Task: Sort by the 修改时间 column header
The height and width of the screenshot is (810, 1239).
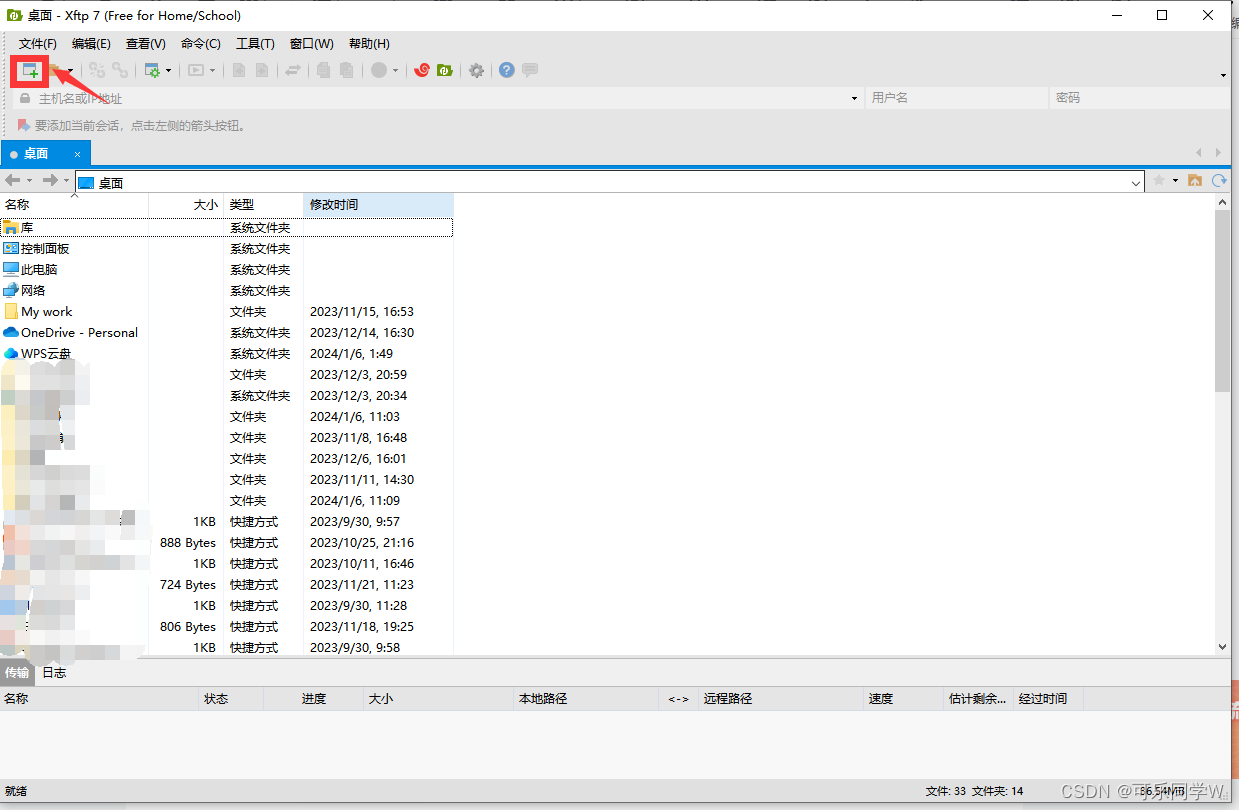Action: point(378,204)
